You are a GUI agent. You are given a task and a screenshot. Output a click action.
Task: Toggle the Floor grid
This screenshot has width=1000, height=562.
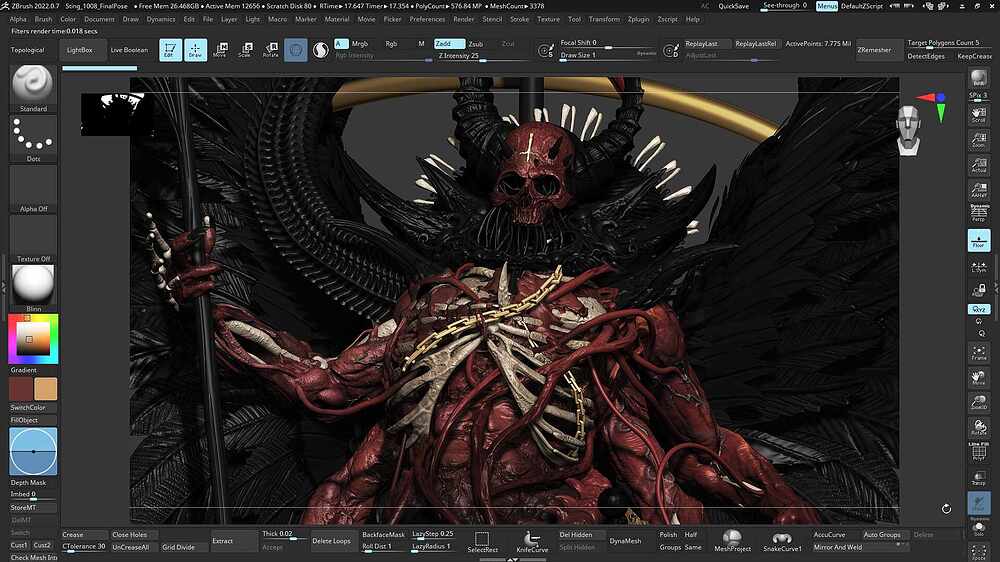[978, 240]
